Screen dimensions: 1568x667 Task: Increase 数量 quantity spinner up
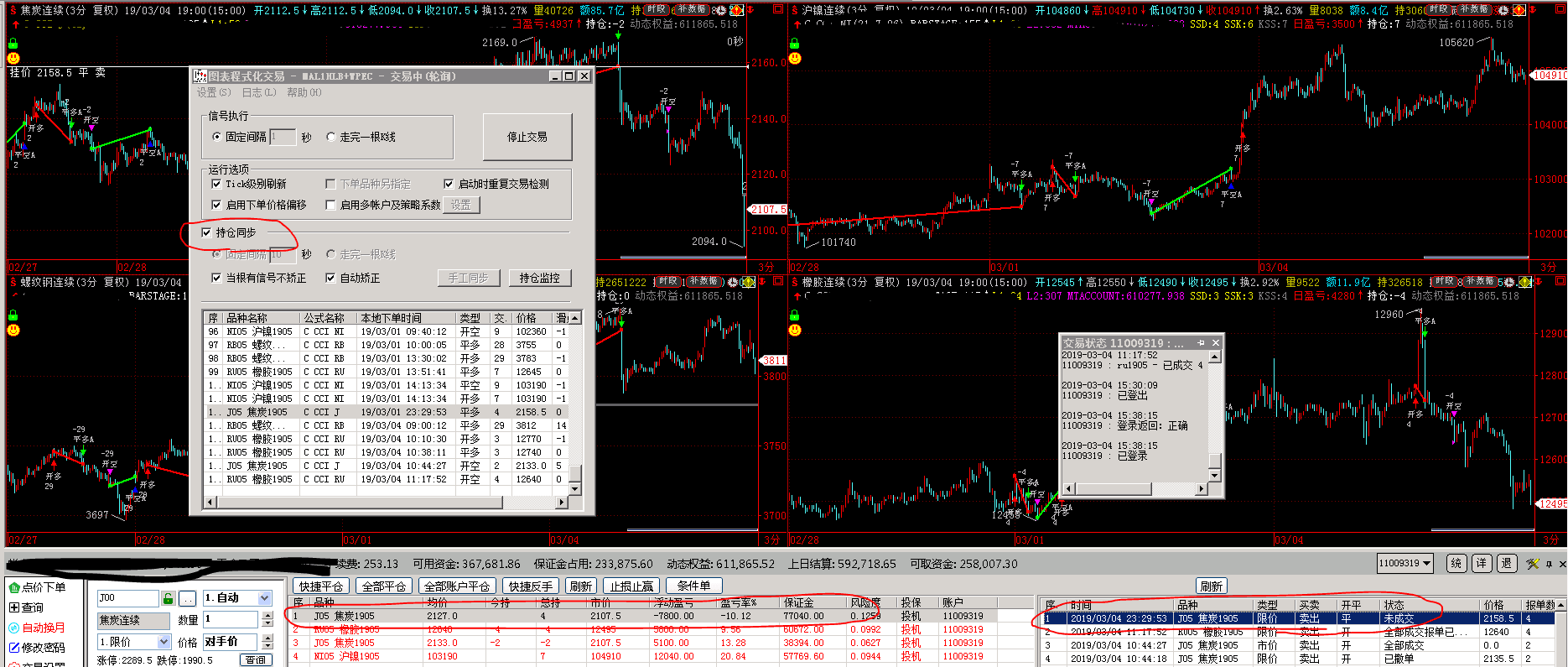267,616
